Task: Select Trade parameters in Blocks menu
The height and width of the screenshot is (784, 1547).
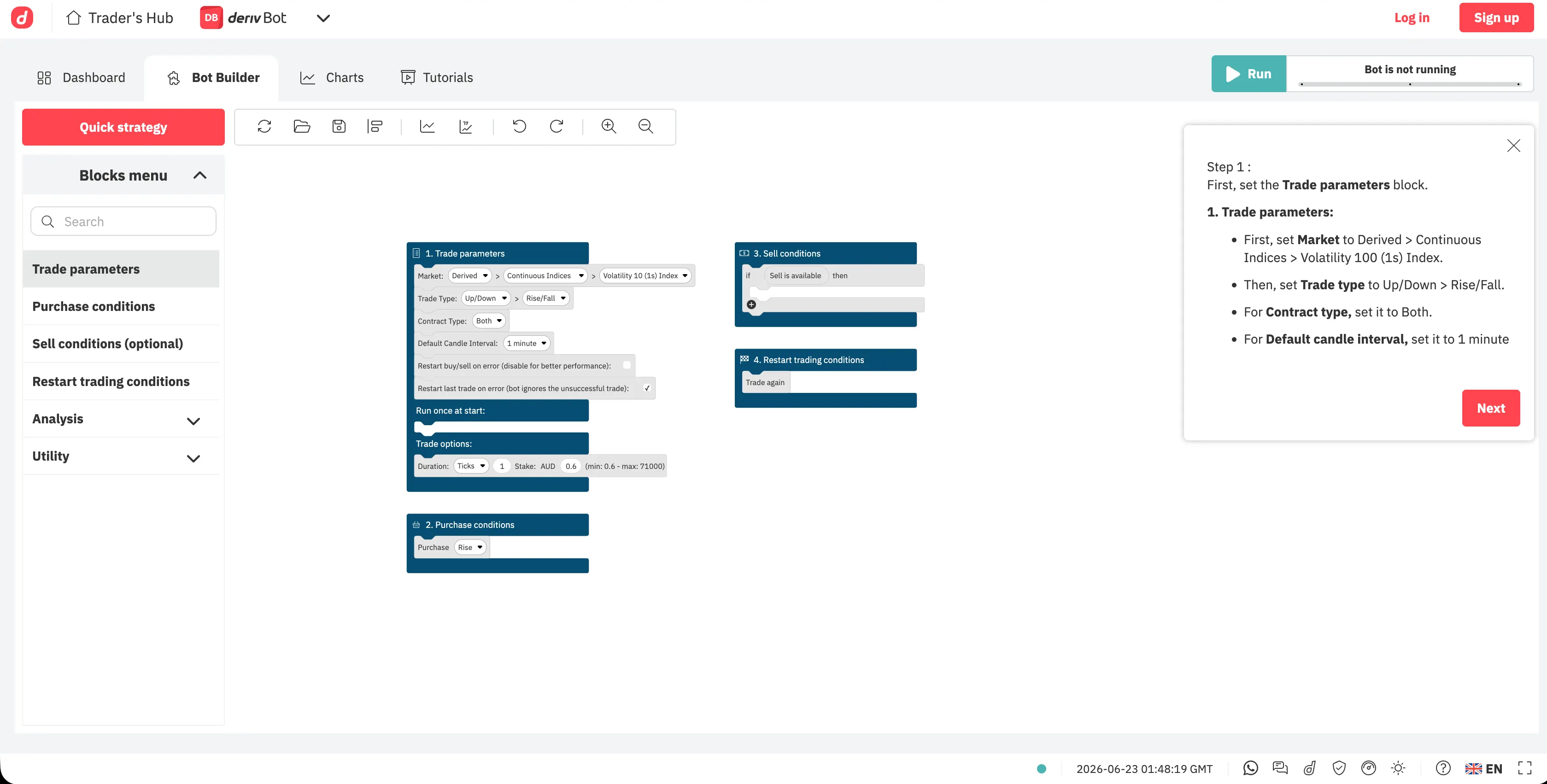Action: pyautogui.click(x=121, y=269)
